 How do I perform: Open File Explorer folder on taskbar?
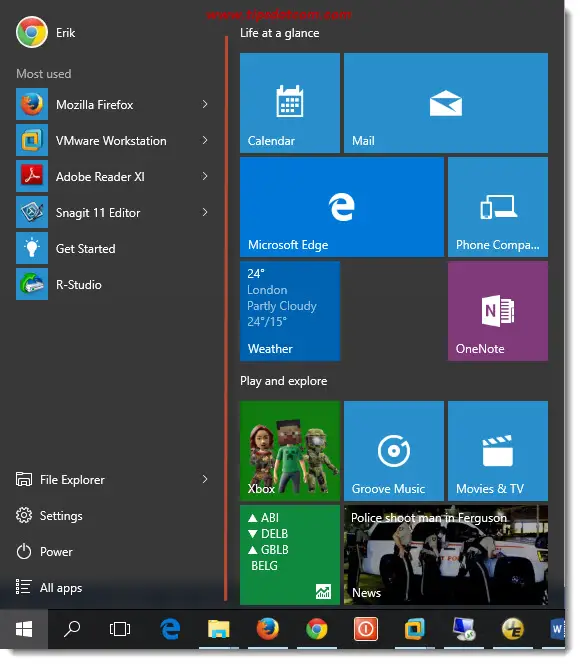(219, 629)
